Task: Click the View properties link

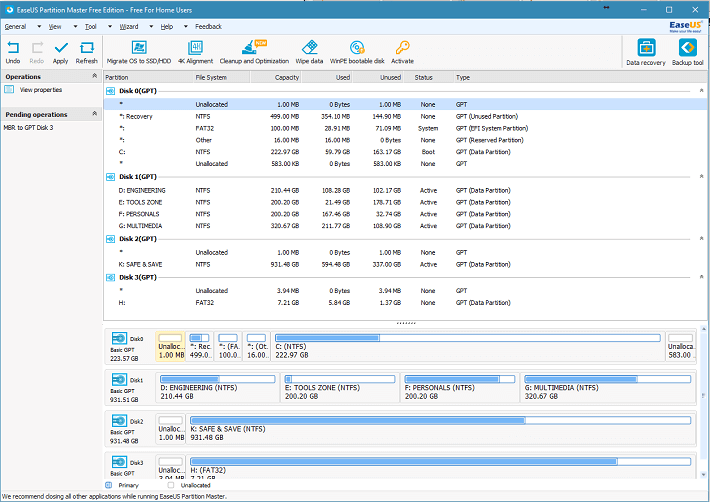Action: tap(41, 90)
